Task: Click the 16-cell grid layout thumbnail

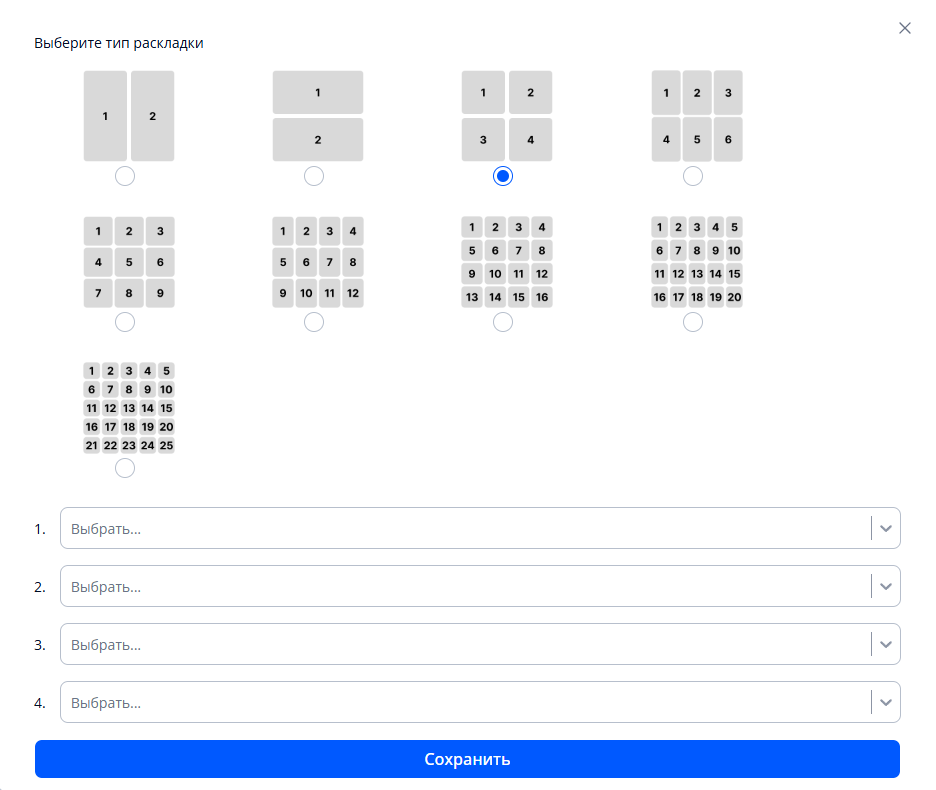Action: click(507, 262)
